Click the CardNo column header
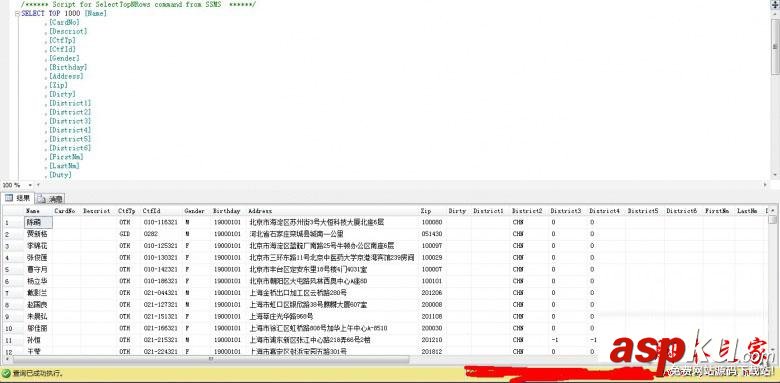780x383 pixels. click(x=65, y=211)
